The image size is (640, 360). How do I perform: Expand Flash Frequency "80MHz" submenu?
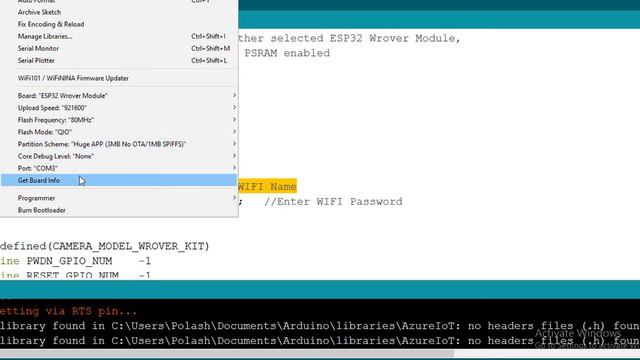[x=119, y=120]
